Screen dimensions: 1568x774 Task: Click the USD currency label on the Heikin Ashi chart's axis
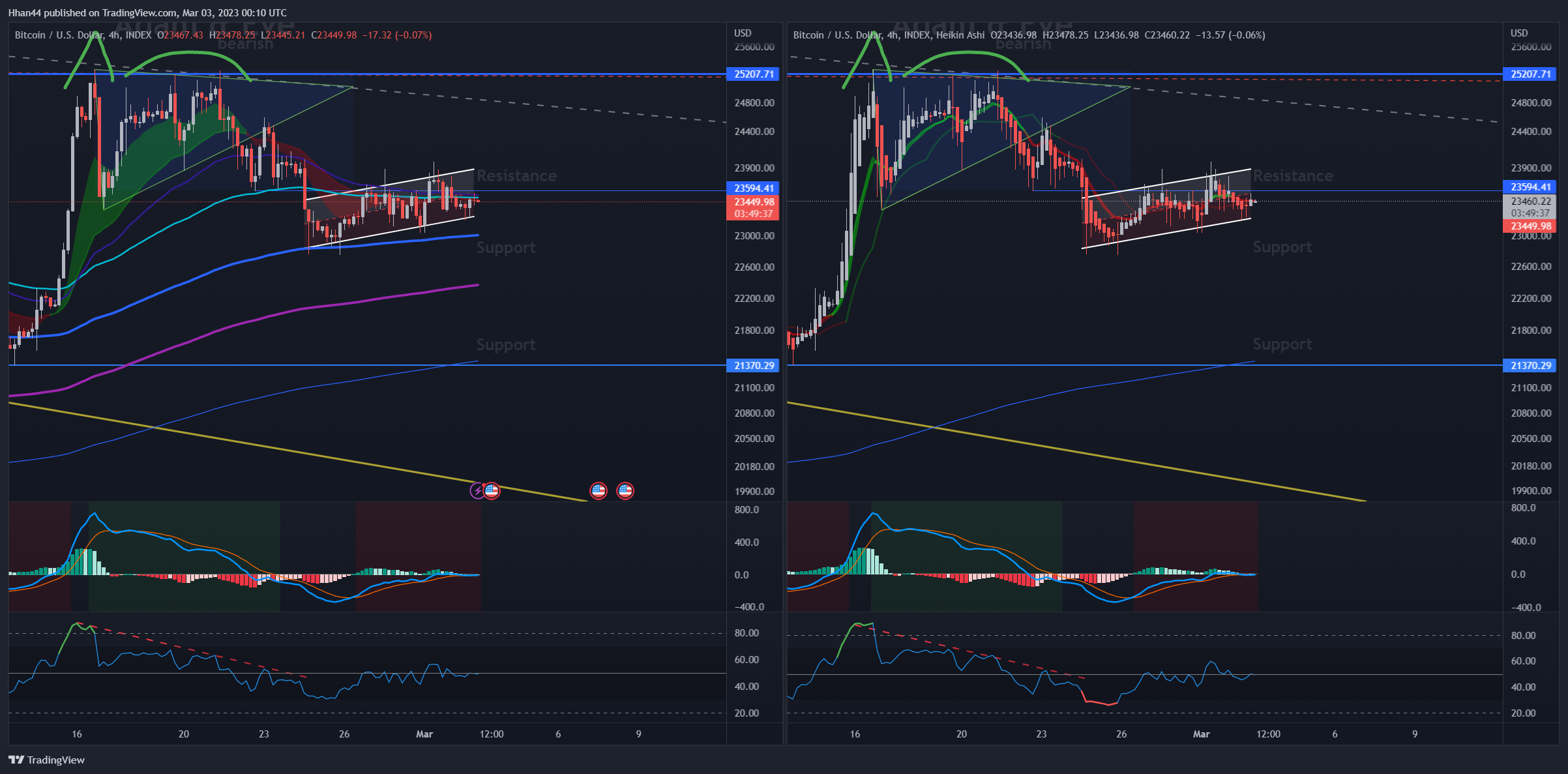(1520, 33)
